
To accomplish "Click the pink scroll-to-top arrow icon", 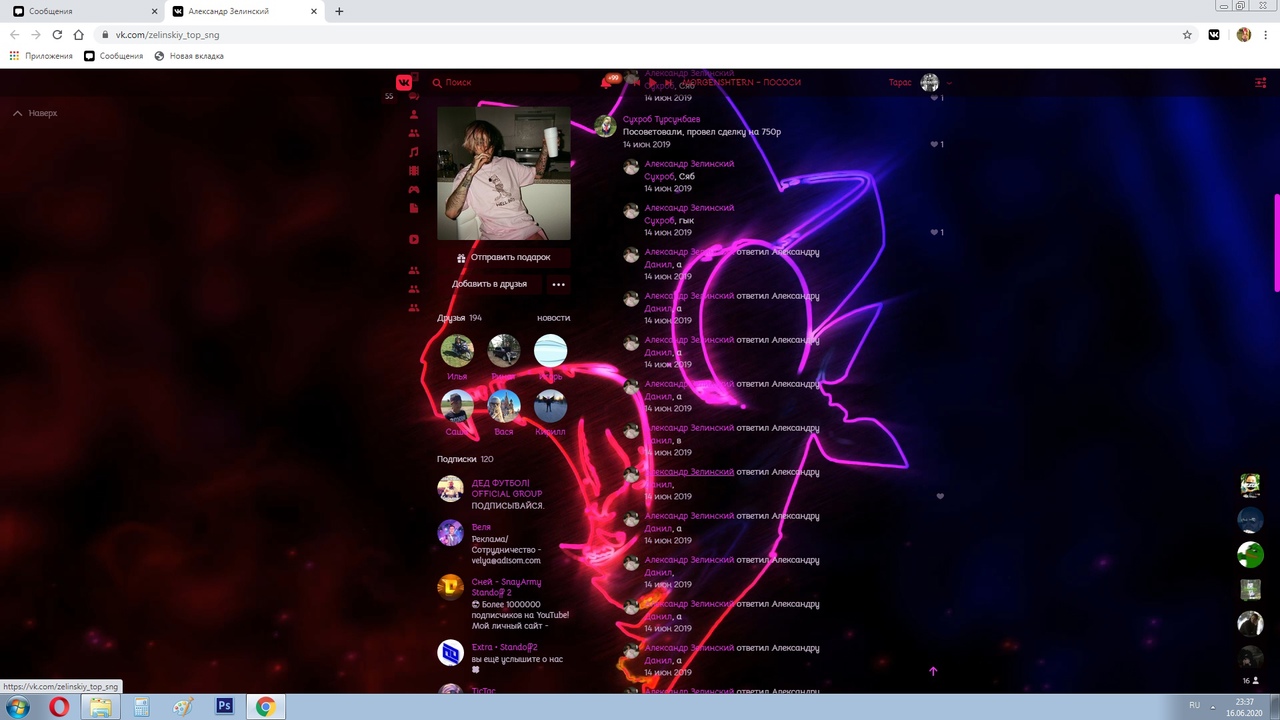I will coord(933,671).
